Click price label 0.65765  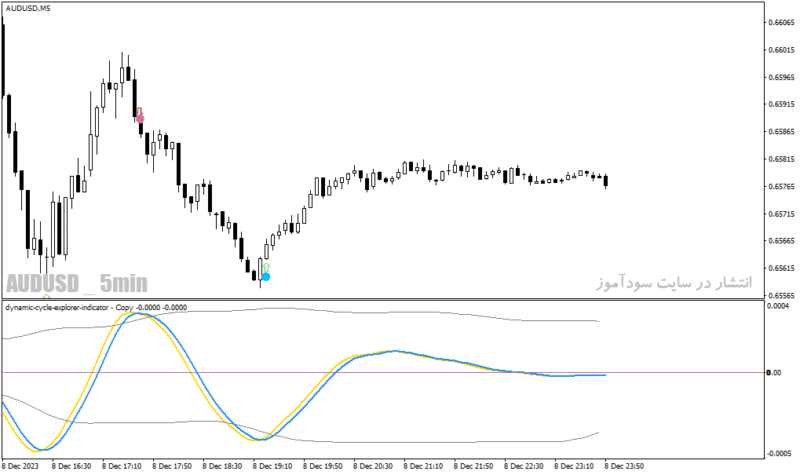click(x=781, y=187)
